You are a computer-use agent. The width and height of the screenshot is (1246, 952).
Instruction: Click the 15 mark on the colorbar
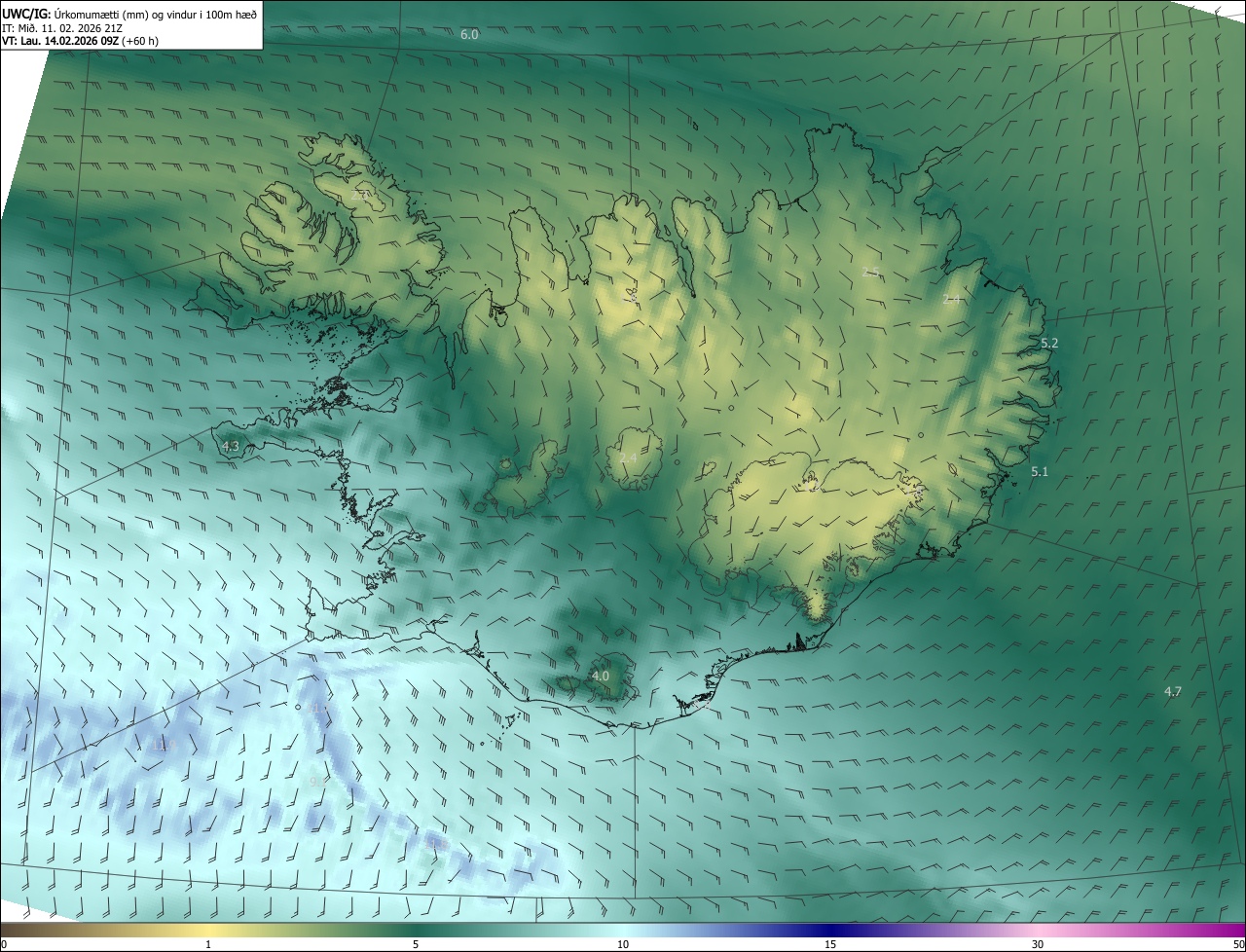click(830, 944)
